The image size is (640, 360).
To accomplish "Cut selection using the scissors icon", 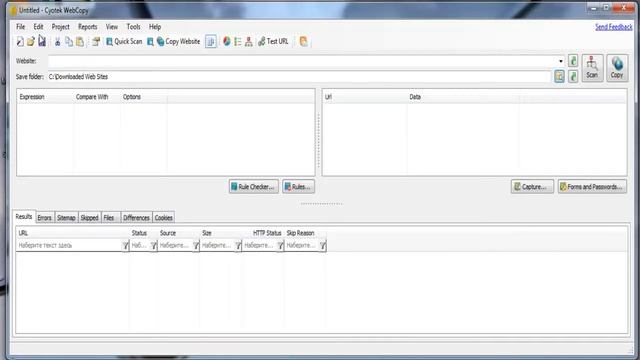I will 58,41.
